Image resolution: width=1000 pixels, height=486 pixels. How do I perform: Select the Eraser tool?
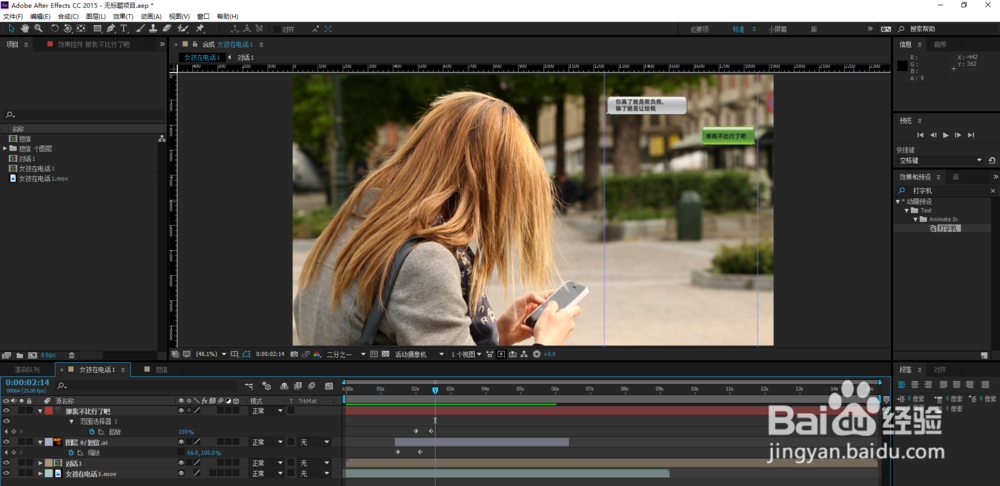coord(167,29)
